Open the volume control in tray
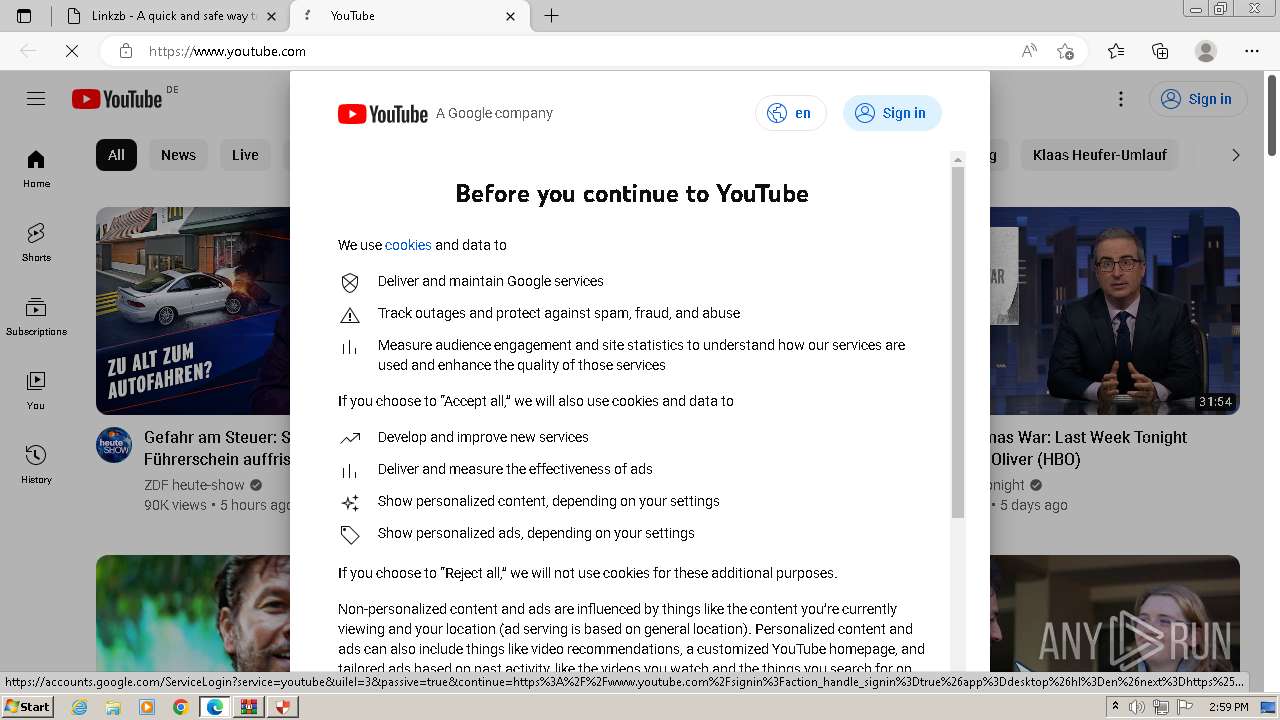Viewport: 1280px width, 720px height. [x=1136, y=707]
